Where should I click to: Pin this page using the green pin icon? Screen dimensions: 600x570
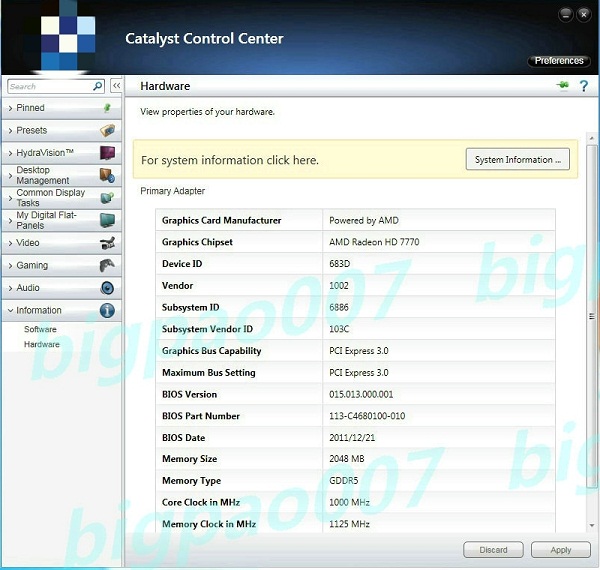coord(563,85)
